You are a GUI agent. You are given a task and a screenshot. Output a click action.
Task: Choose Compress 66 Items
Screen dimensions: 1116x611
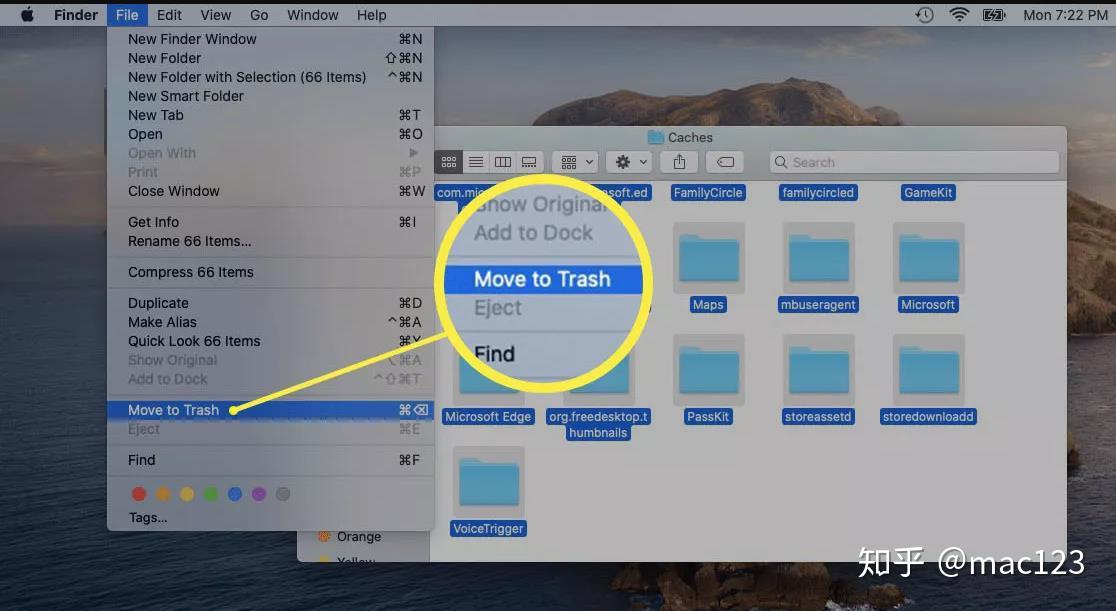click(x=270, y=272)
